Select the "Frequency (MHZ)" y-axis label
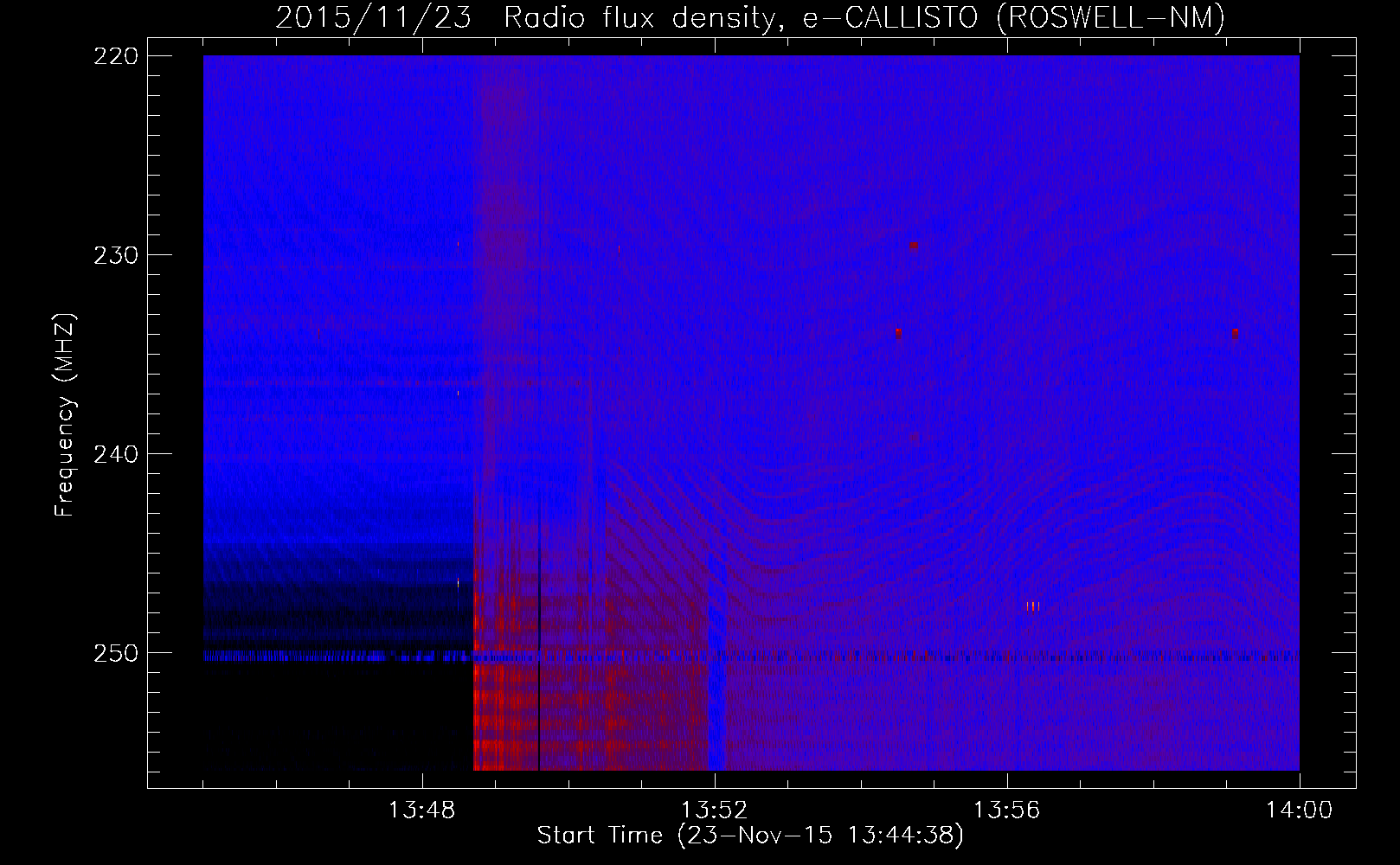This screenshot has height=865, width=1400. (65, 414)
